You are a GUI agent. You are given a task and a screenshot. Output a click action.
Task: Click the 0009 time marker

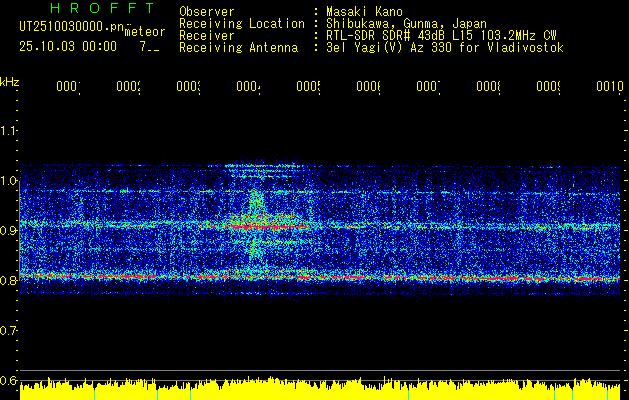548,86
